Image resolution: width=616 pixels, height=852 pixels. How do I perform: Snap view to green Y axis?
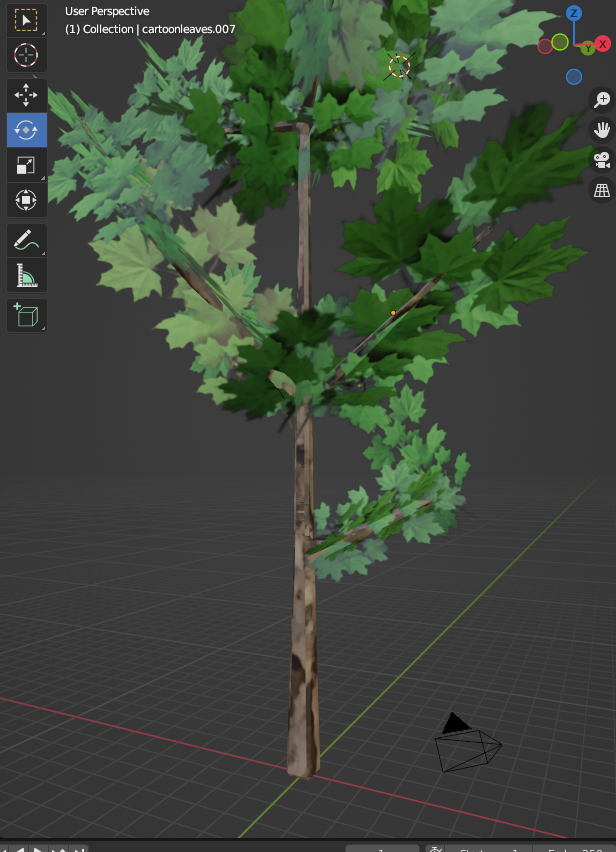(588, 49)
